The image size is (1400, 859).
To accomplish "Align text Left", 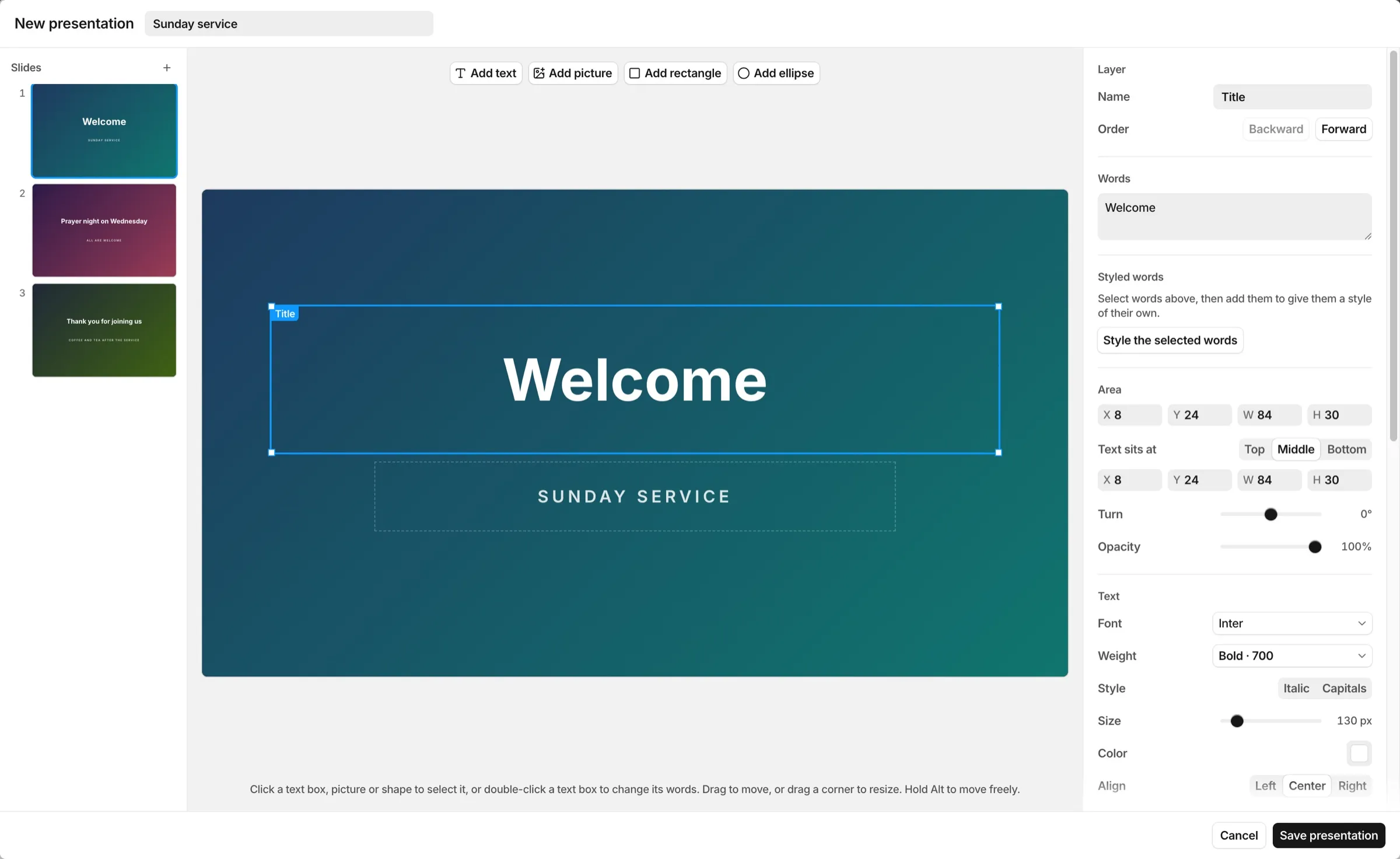I will coord(1265,785).
